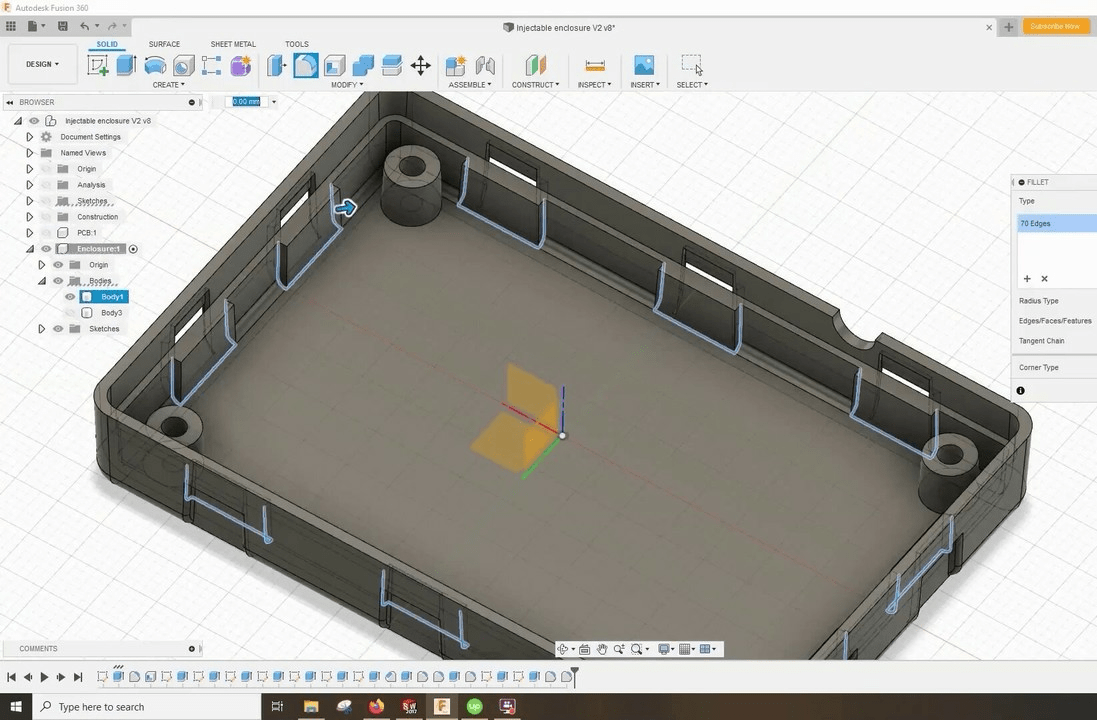Expand the Document Settings tree item
The image size is (1097, 720).
tap(29, 136)
